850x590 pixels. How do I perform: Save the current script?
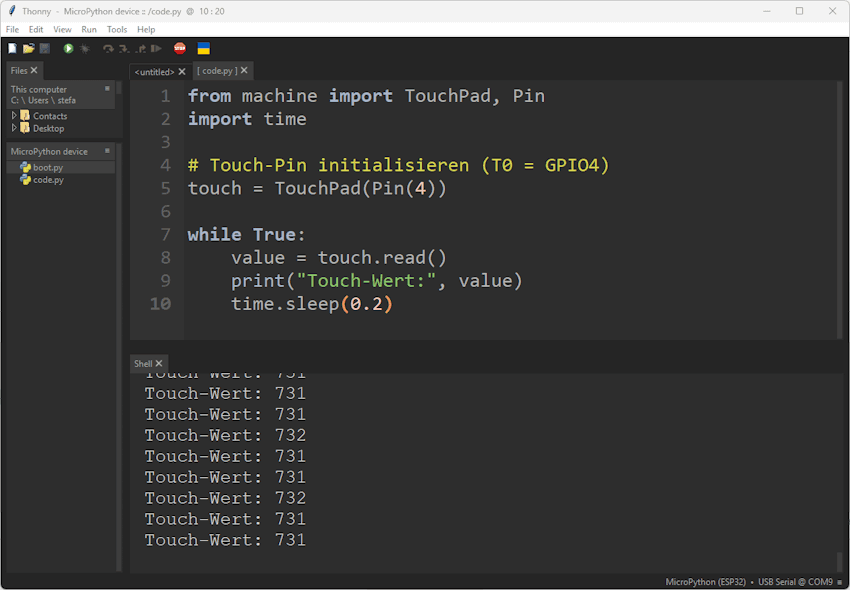pos(44,47)
